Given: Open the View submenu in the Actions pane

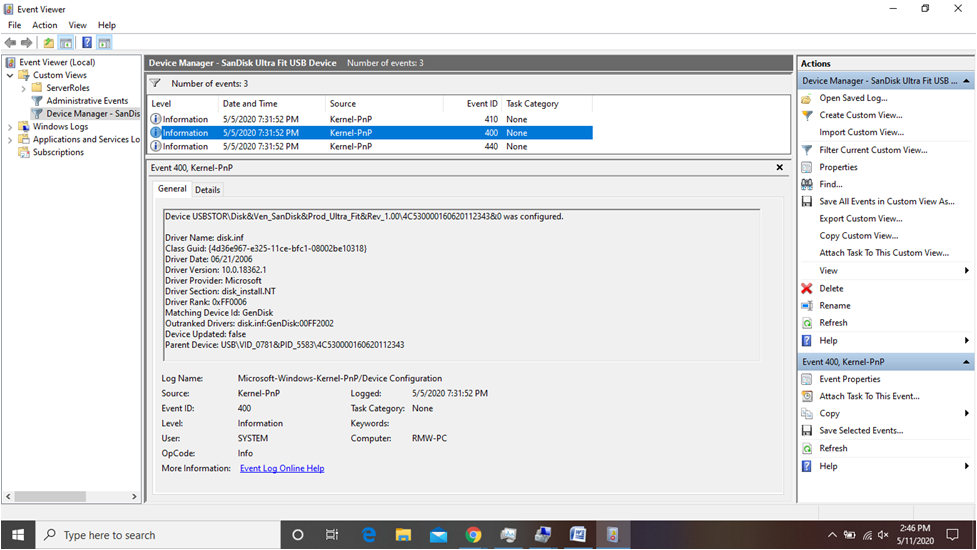Looking at the screenshot, I should point(885,271).
